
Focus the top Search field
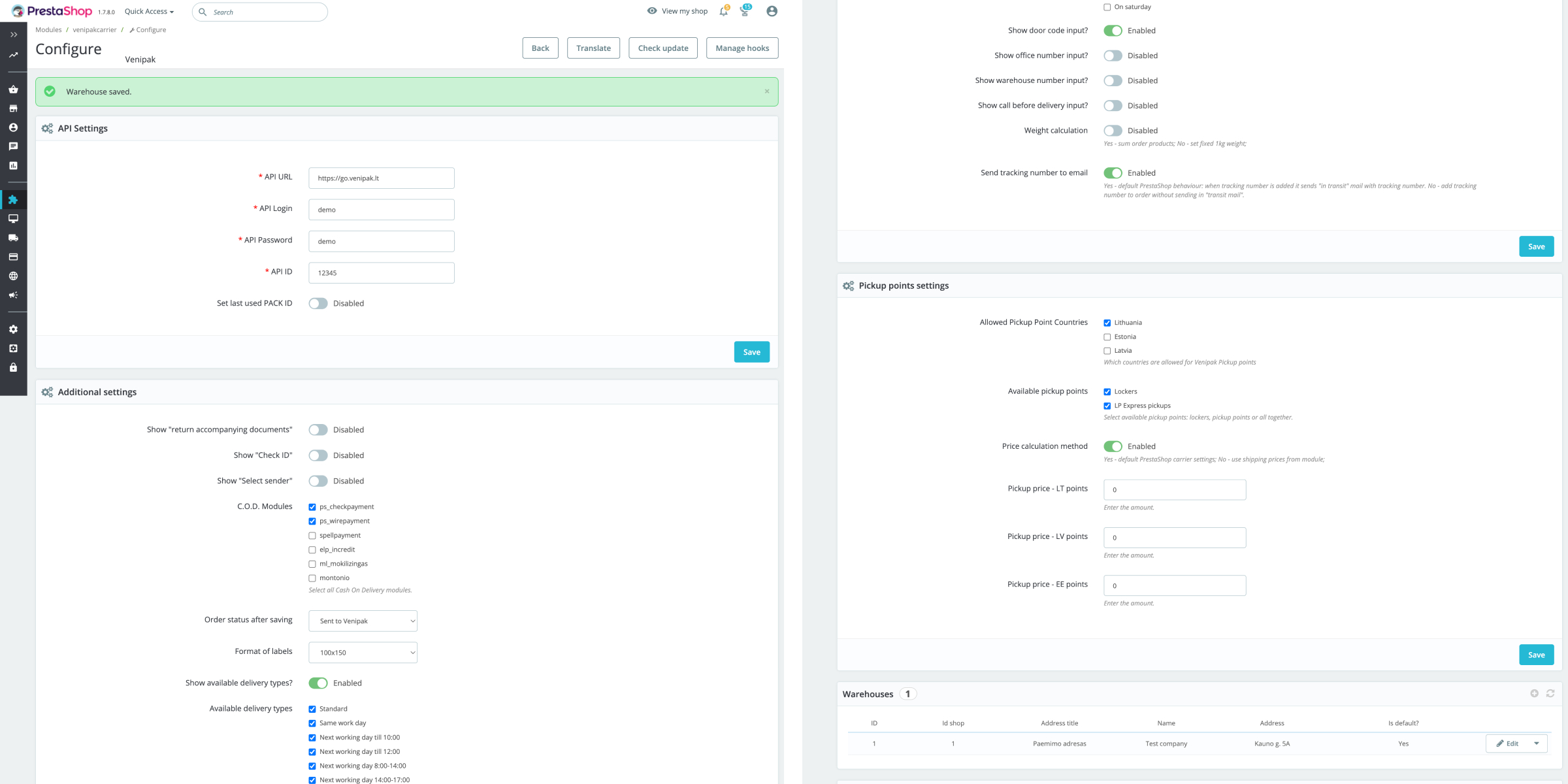[x=260, y=12]
